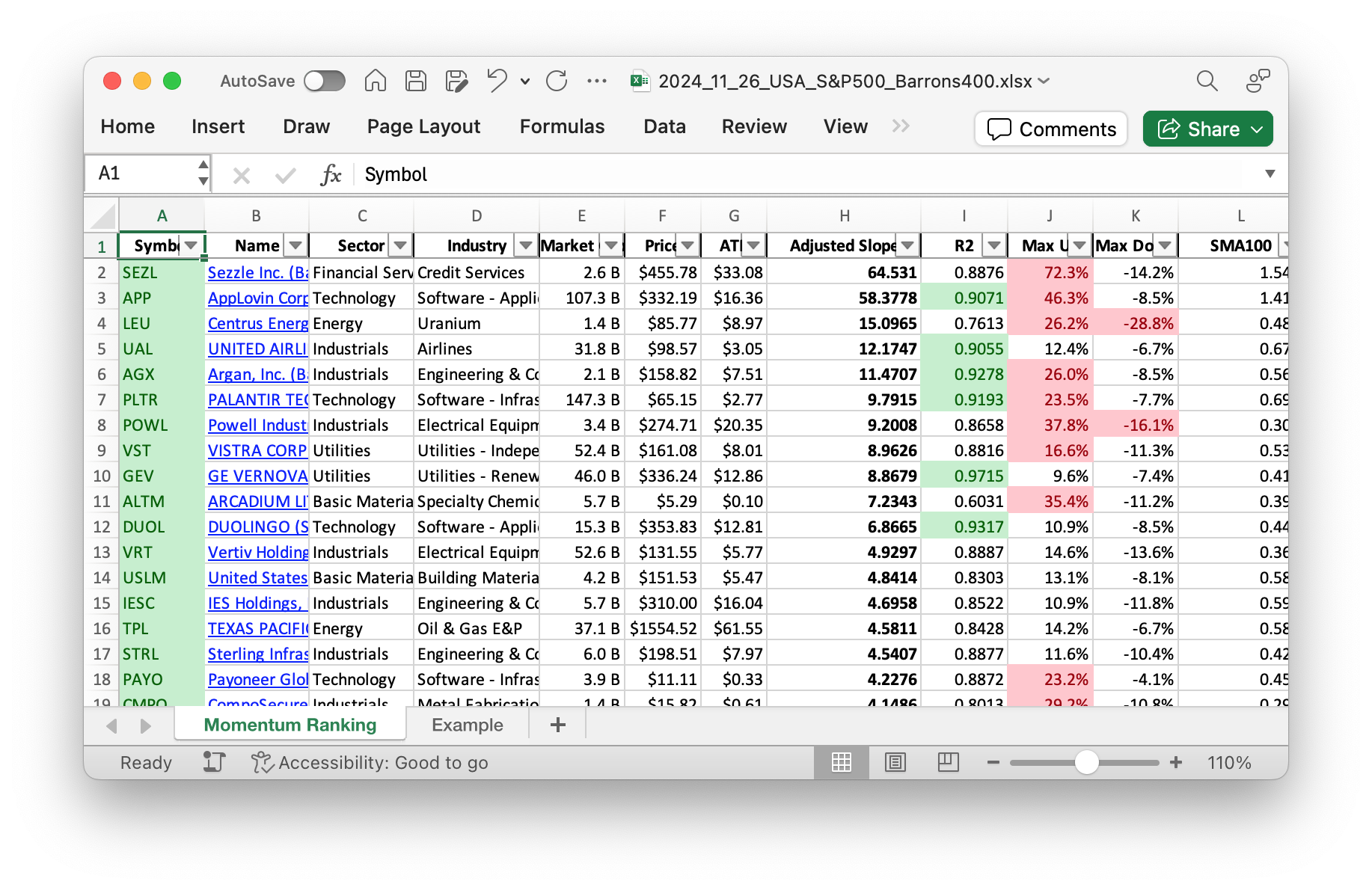Click the Home icon in the title bar
The image size is (1372, 890).
(376, 81)
